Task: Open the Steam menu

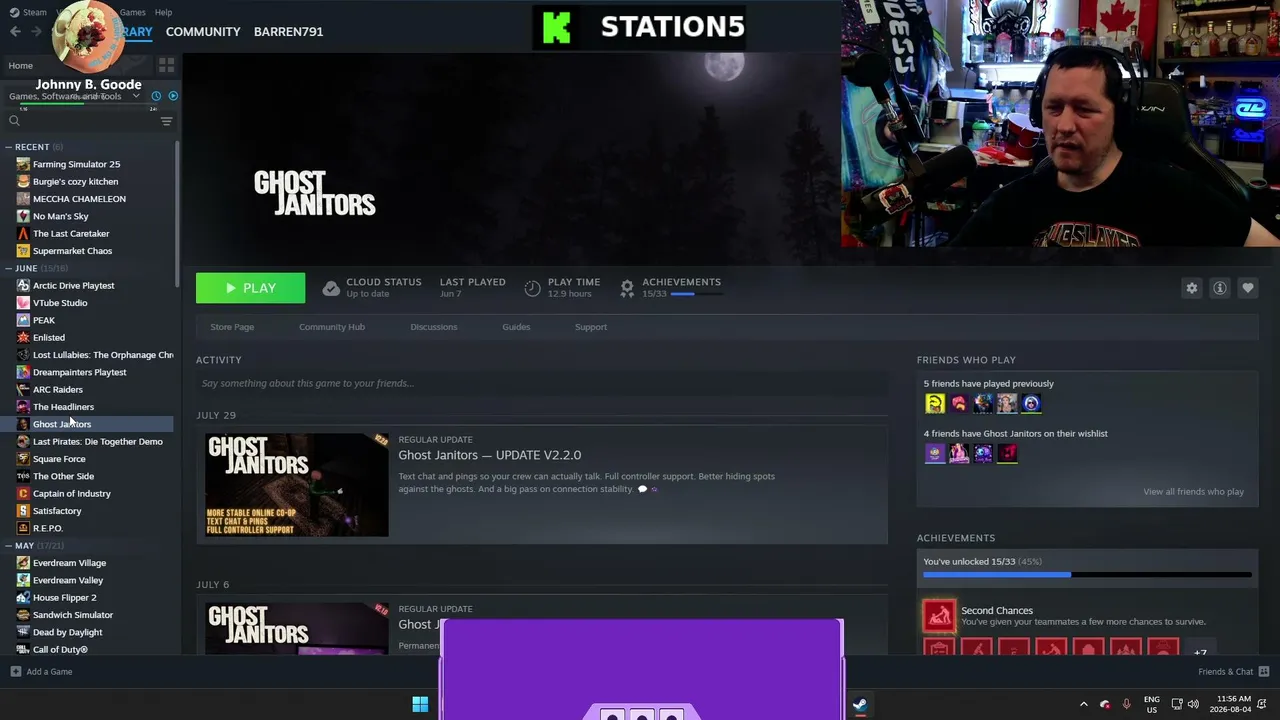Action: coord(28,12)
